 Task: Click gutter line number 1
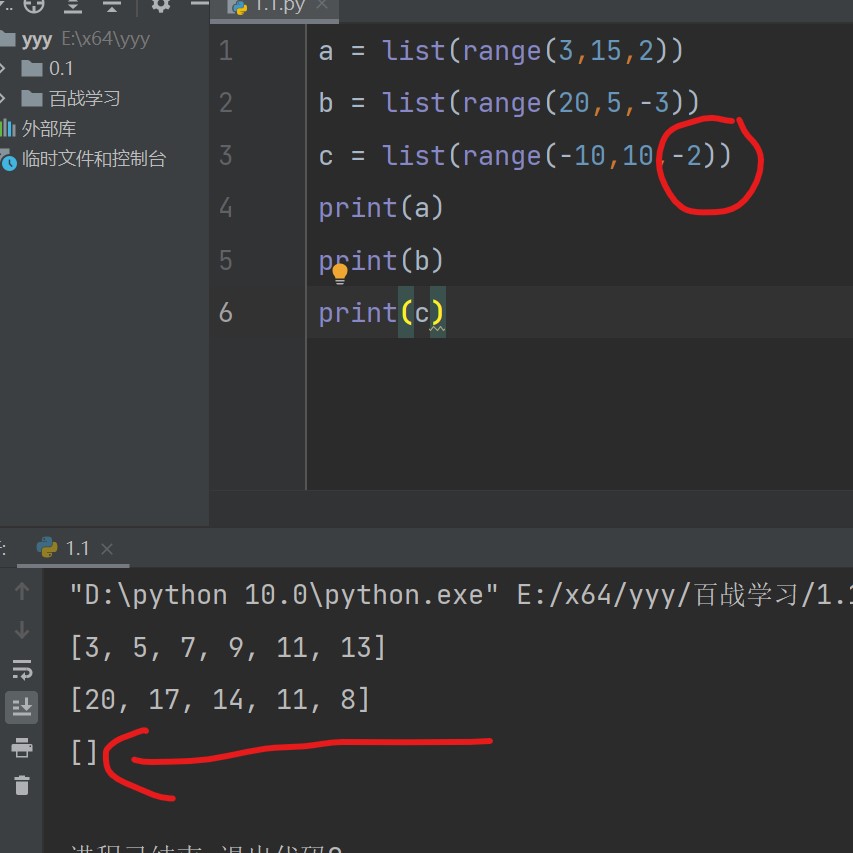[x=226, y=51]
